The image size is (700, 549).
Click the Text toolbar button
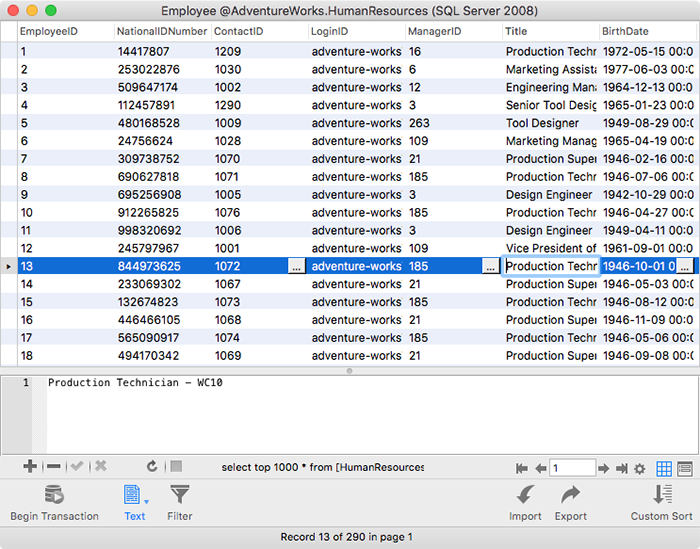coord(132,503)
